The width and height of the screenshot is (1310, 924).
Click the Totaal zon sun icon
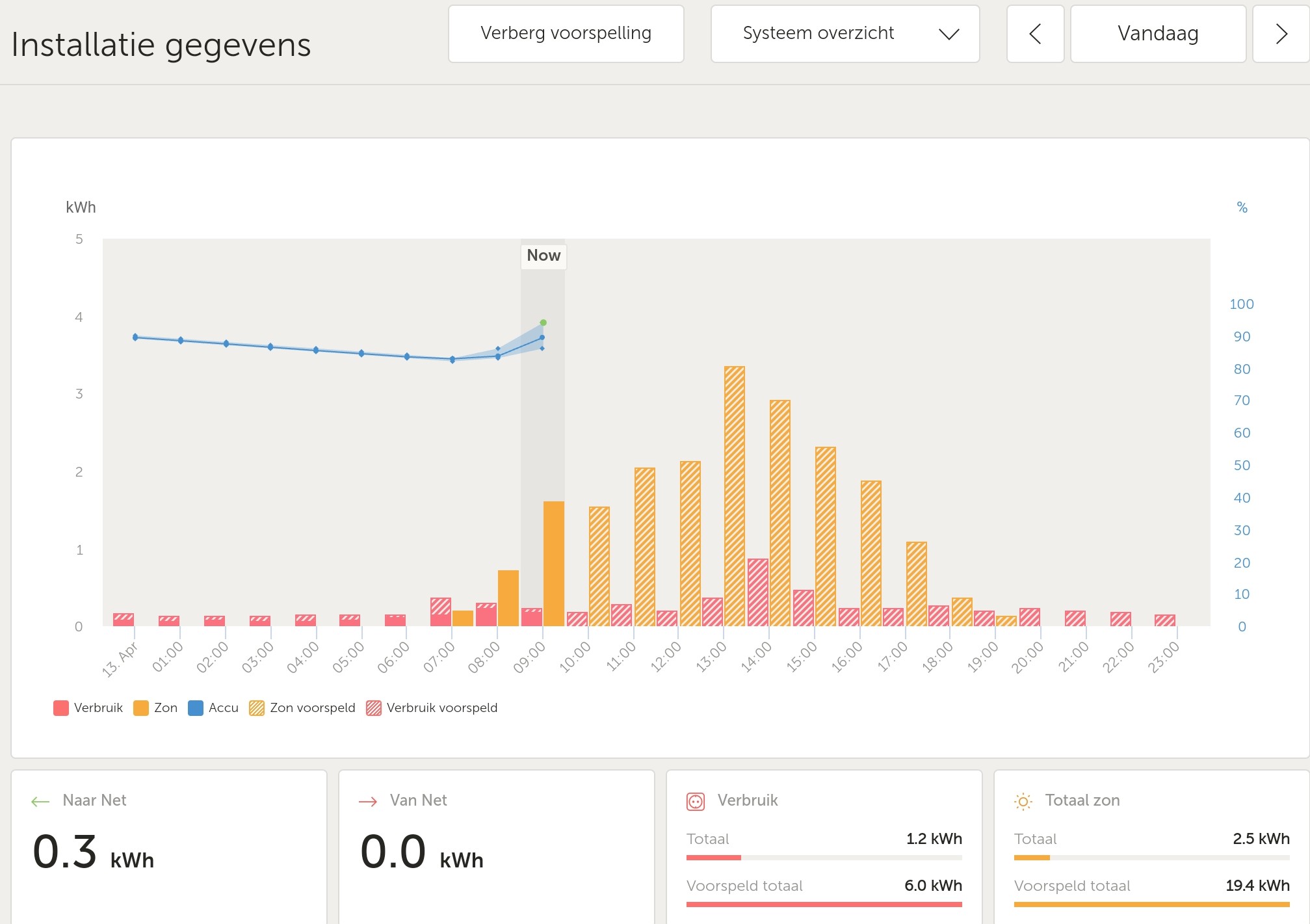1023,802
